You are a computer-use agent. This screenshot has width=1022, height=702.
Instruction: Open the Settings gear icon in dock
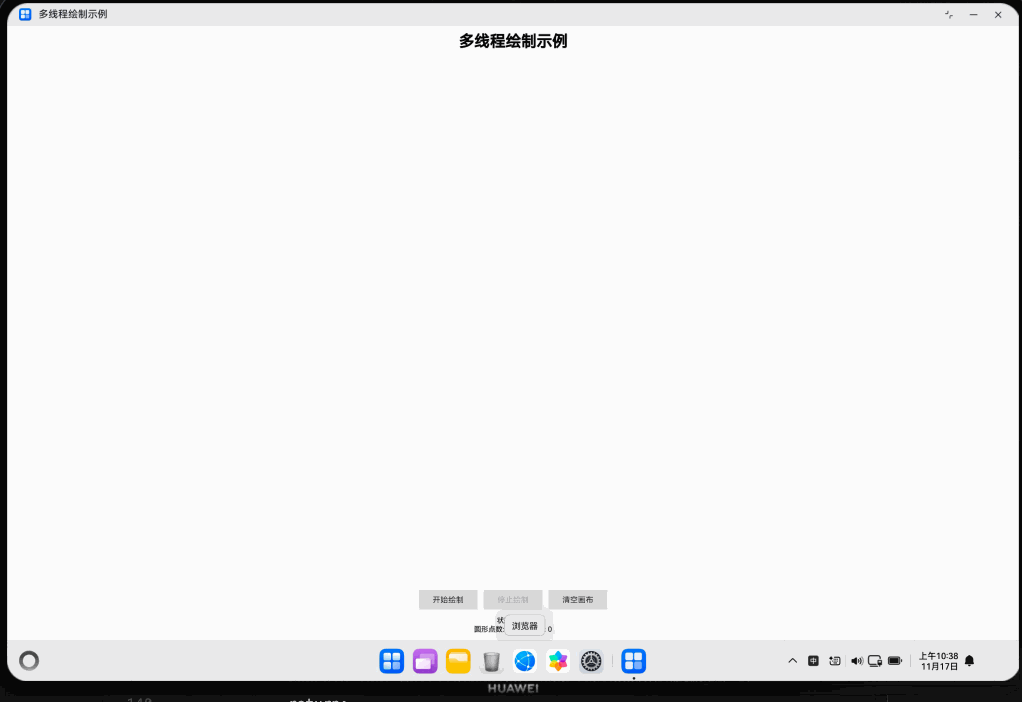[x=591, y=661]
